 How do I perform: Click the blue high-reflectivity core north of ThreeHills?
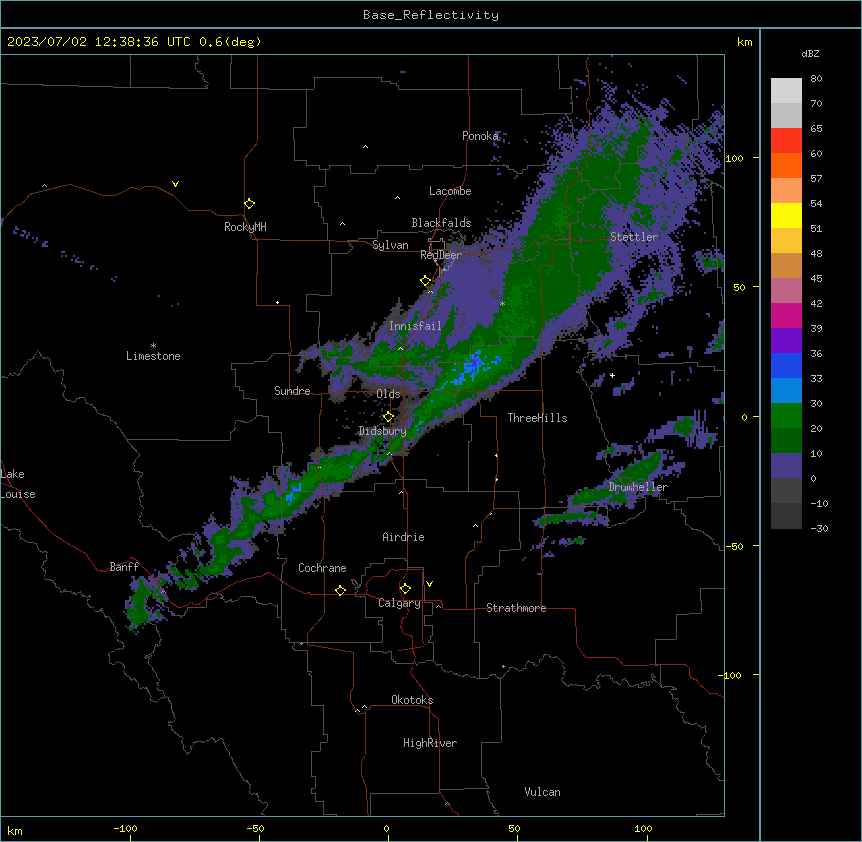pyautogui.click(x=474, y=365)
